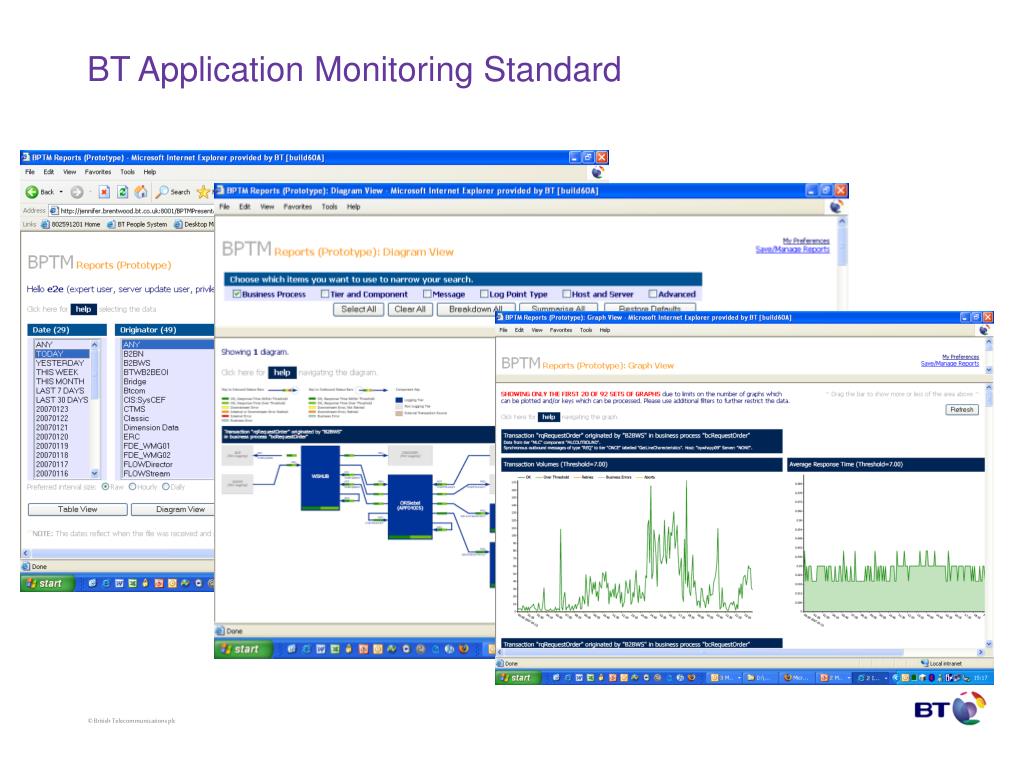Click help button under BPTM Reports heading
The image size is (1024, 768).
83,310
